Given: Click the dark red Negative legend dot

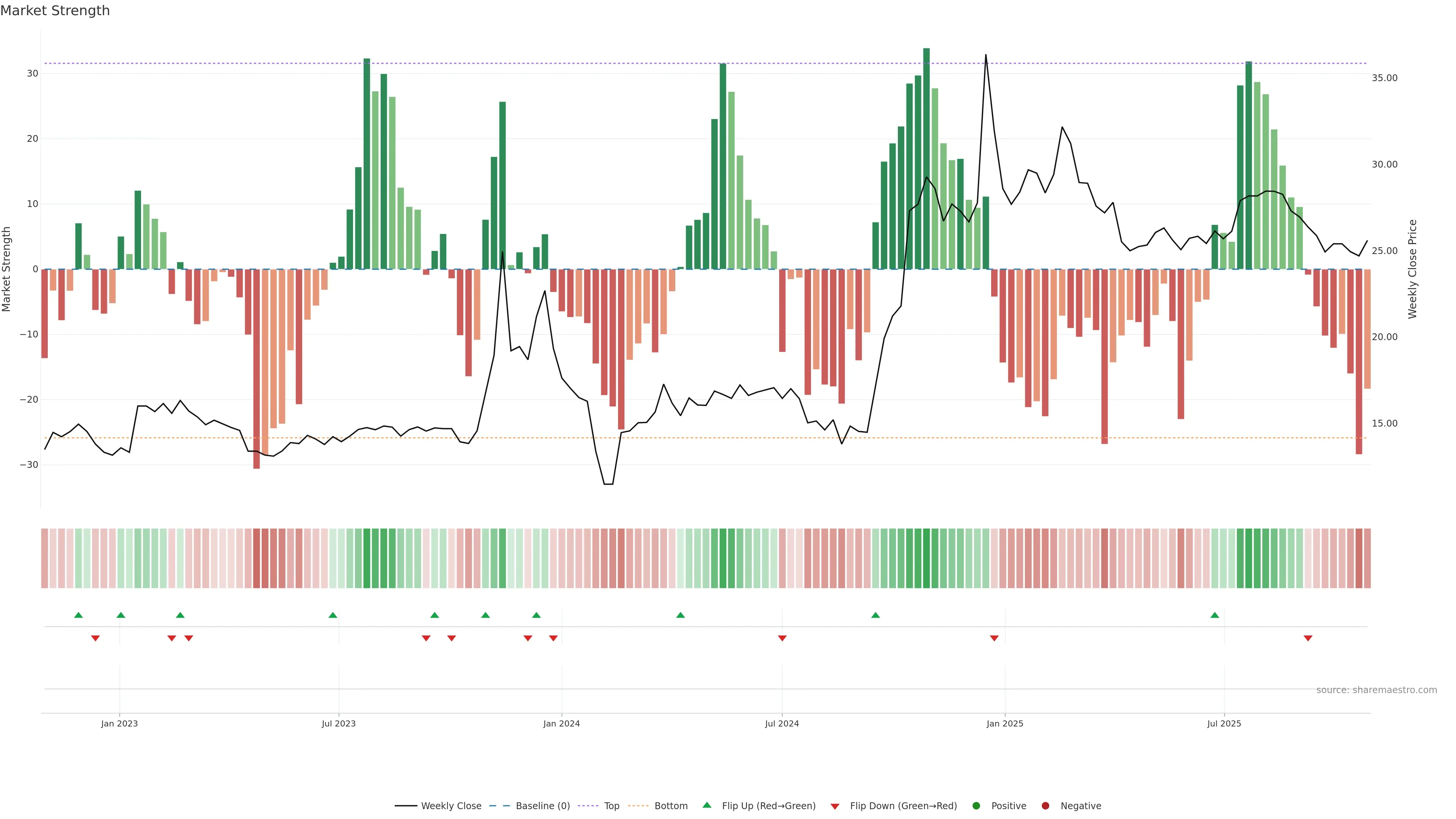Looking at the screenshot, I should point(1045,806).
